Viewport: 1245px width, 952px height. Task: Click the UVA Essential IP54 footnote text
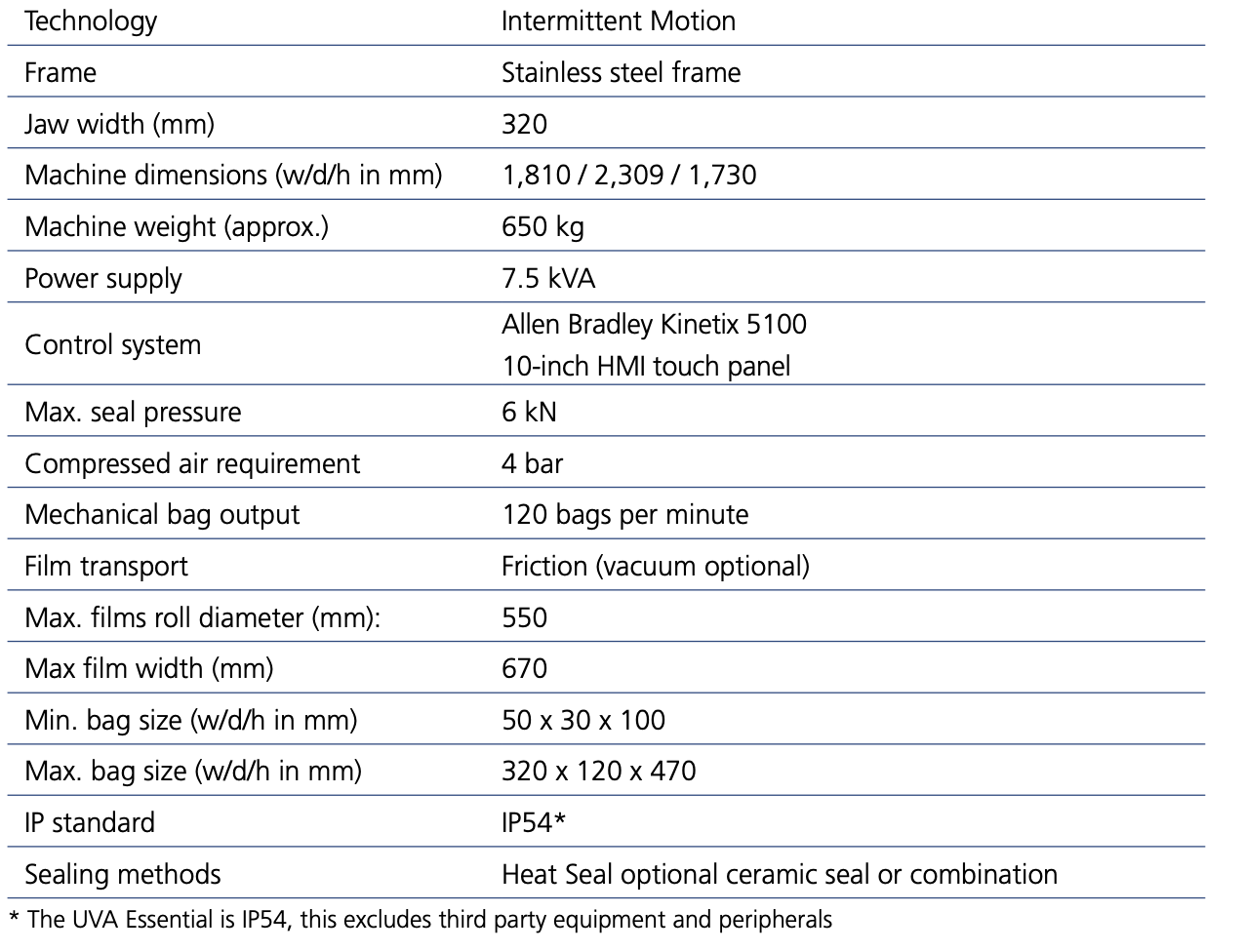pyautogui.click(x=421, y=919)
